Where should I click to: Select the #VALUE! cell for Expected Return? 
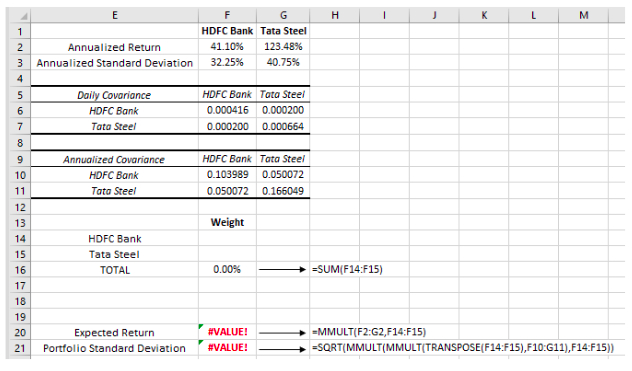[227, 332]
